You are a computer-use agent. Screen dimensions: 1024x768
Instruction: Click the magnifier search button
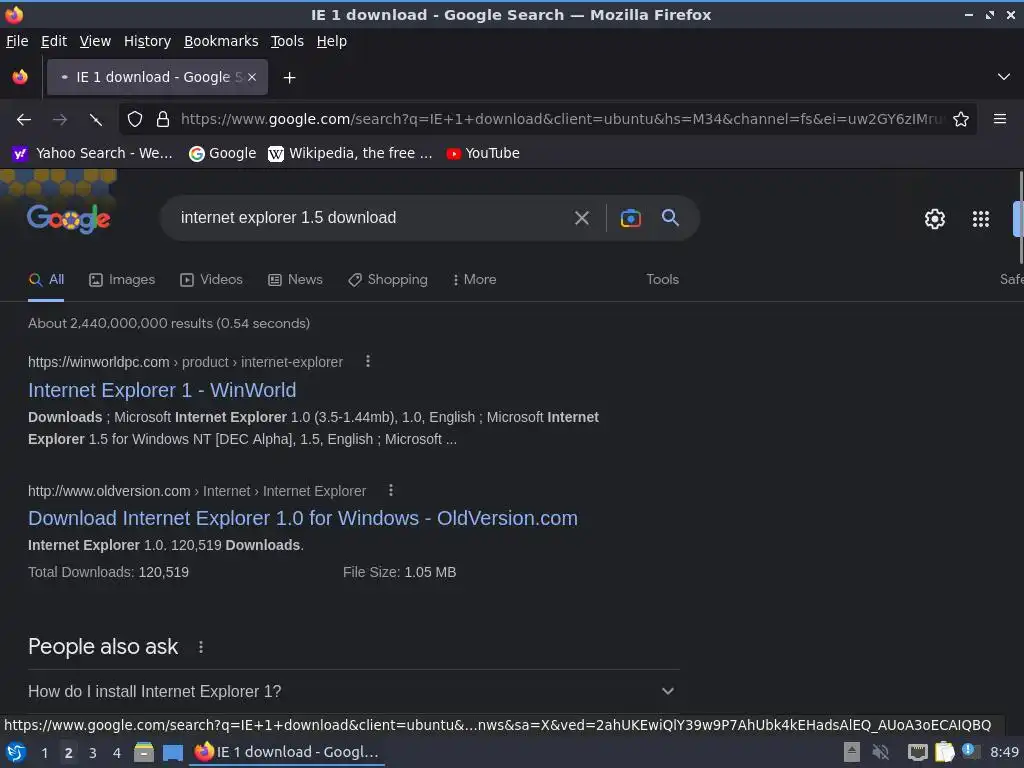(x=670, y=217)
